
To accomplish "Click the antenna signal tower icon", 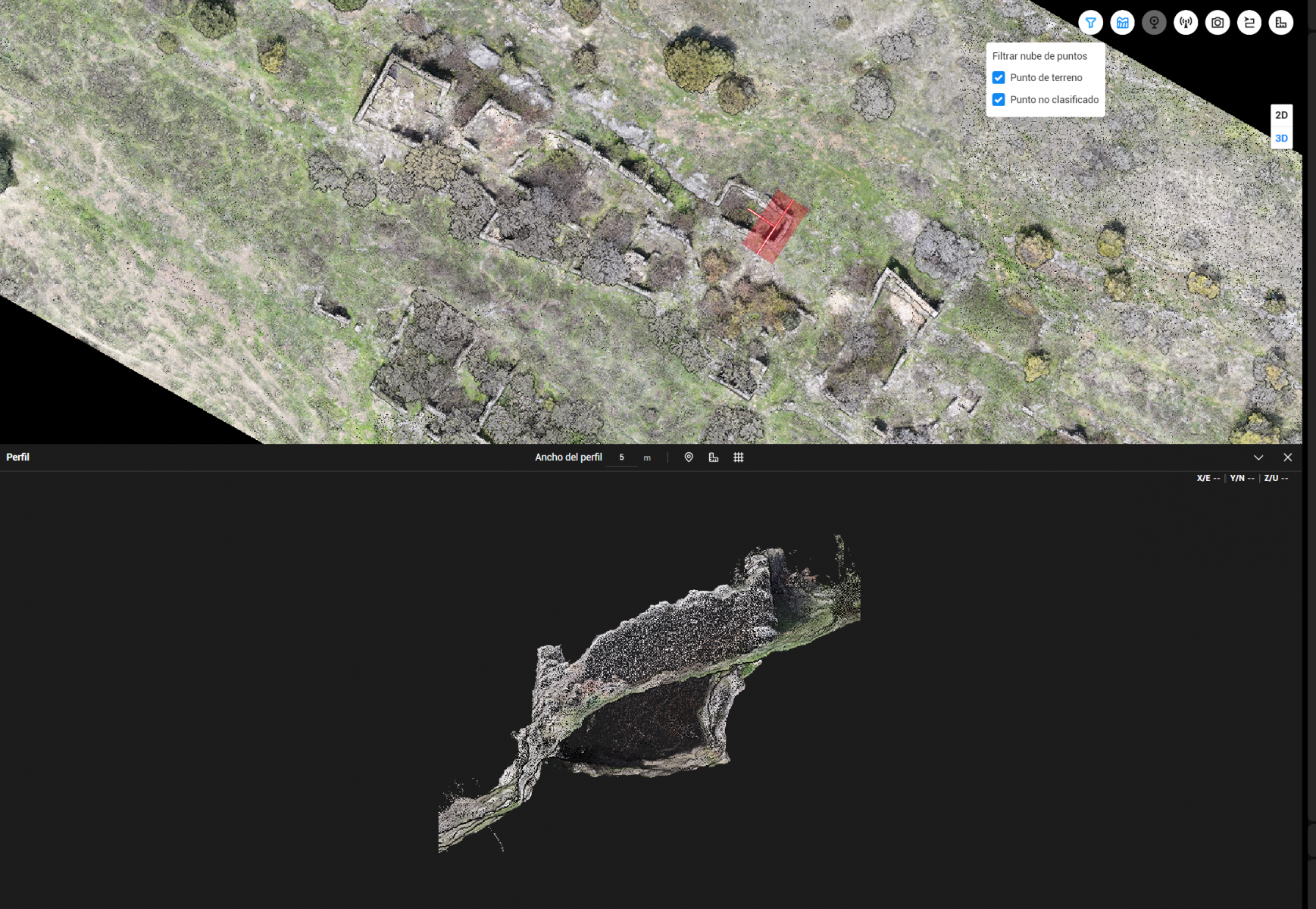I will click(x=1186, y=23).
